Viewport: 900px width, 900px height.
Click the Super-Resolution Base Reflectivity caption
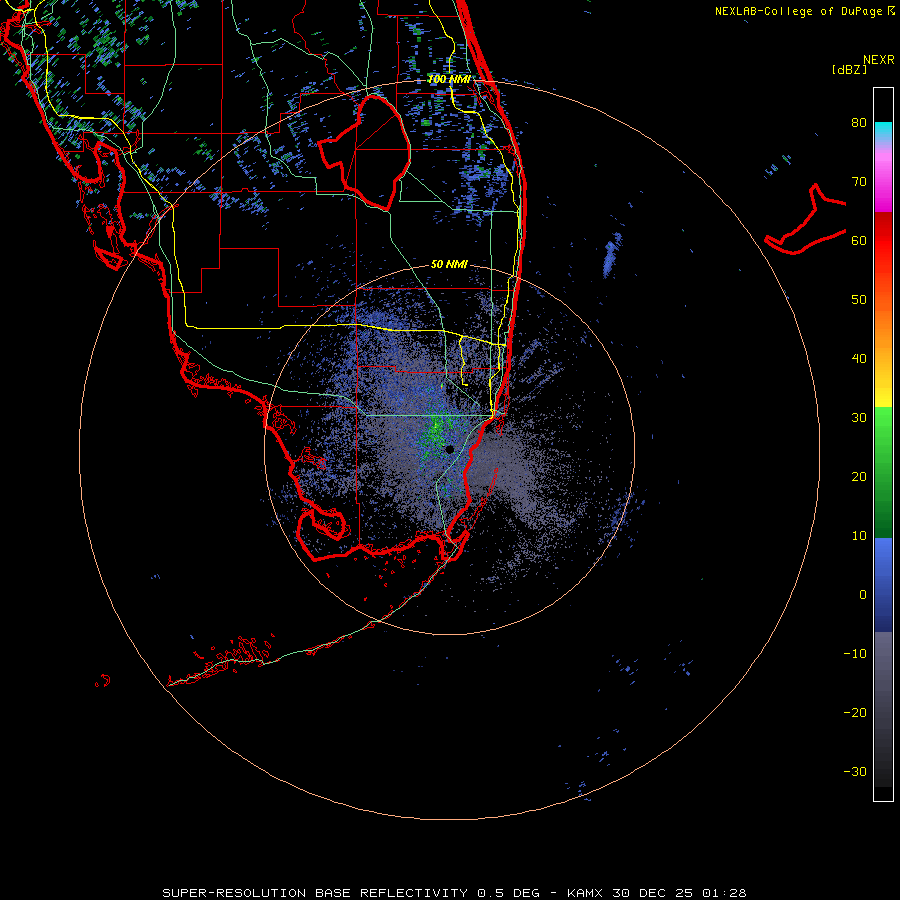tap(453, 893)
